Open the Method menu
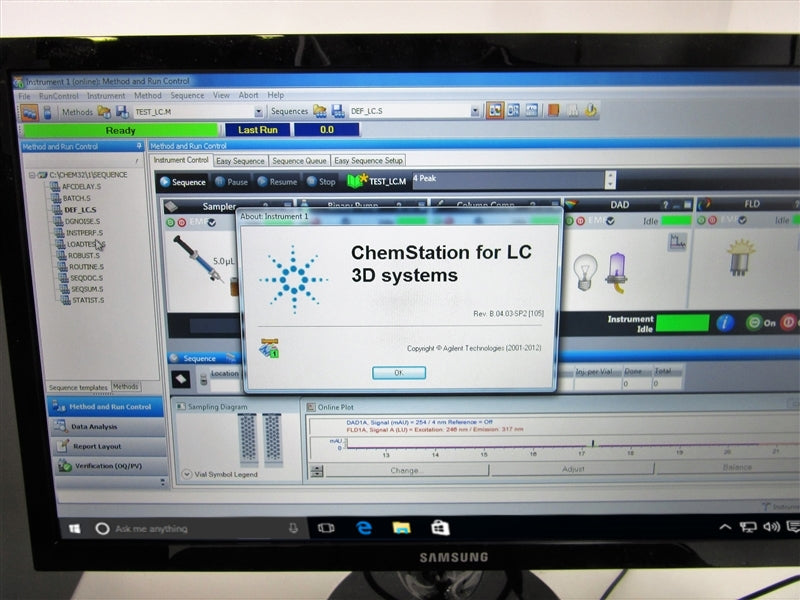This screenshot has width=800, height=600. coord(147,95)
